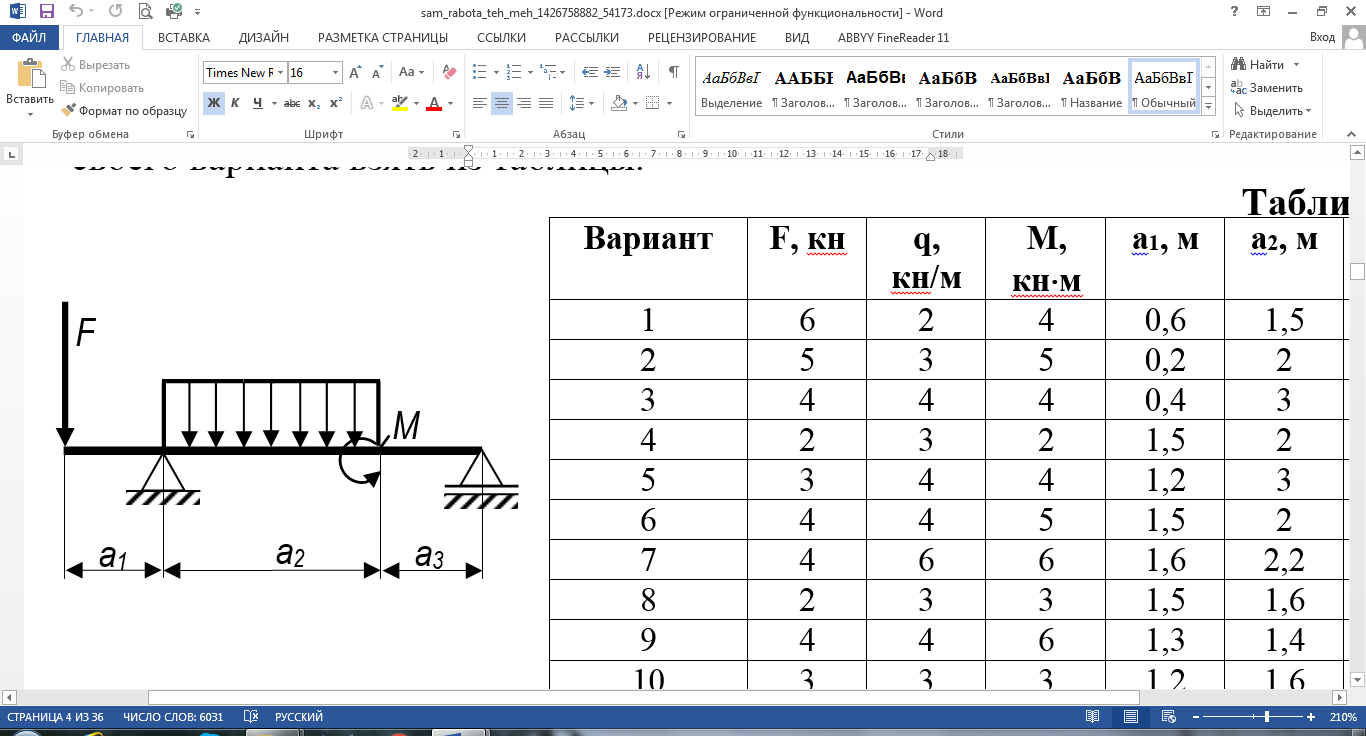The height and width of the screenshot is (736, 1366).
Task: Click the Replace (Заменить) icon
Action: (1240, 88)
